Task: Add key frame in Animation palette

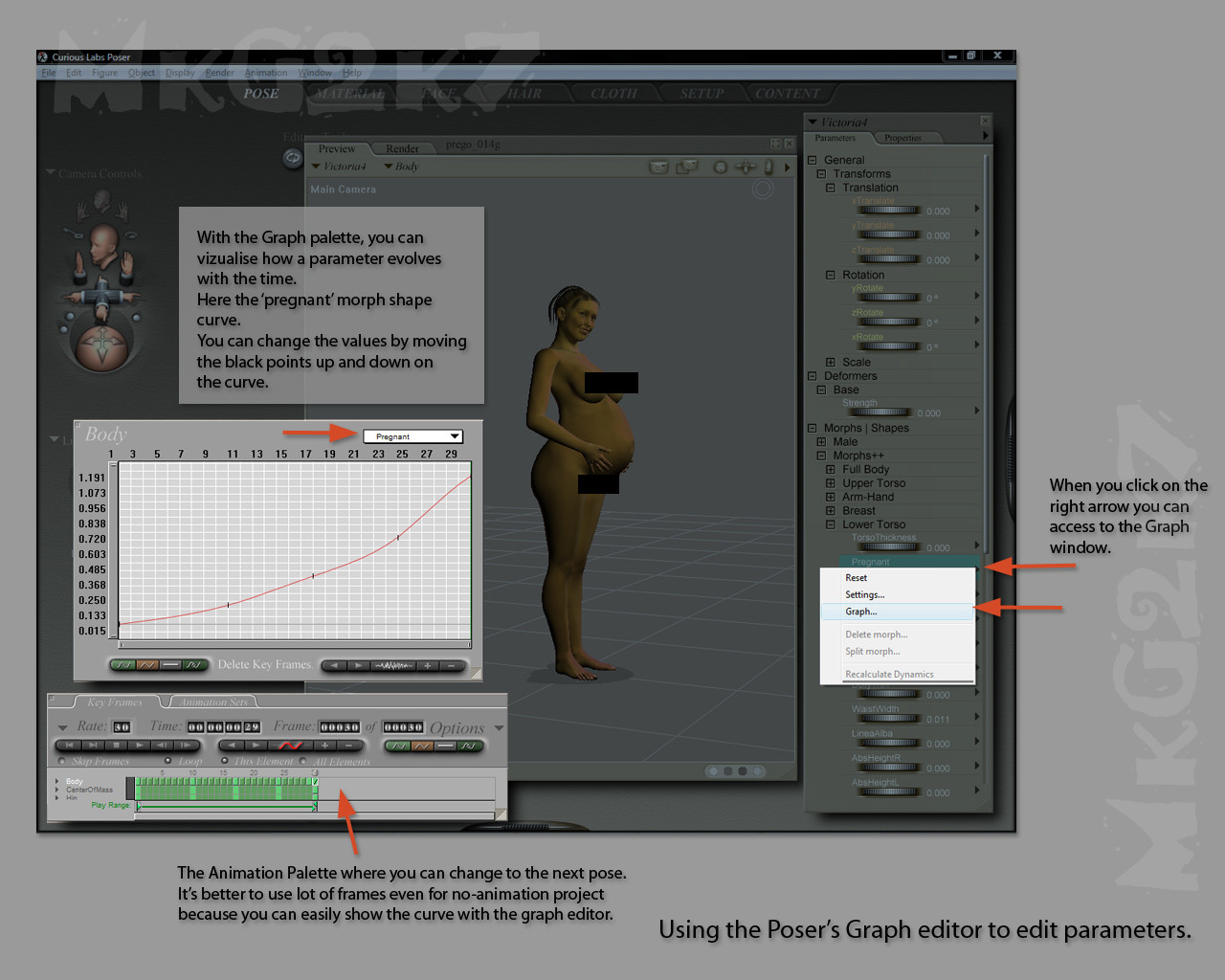Action: [324, 746]
